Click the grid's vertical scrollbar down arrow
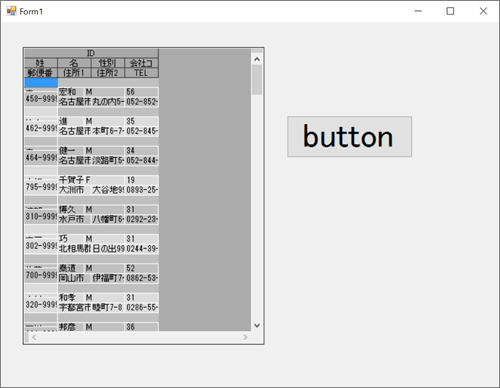 257,325
